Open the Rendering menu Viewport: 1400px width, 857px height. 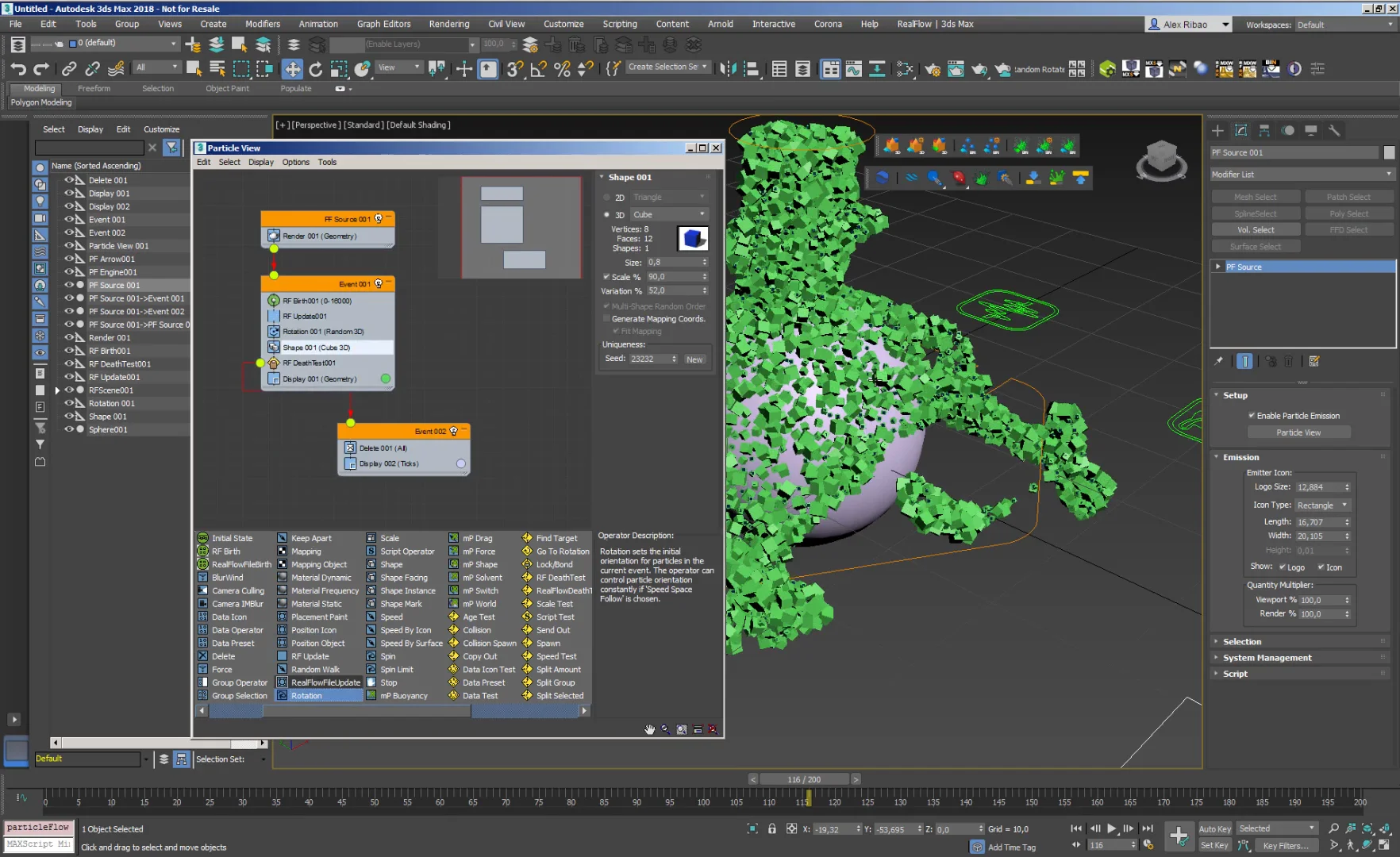(449, 24)
